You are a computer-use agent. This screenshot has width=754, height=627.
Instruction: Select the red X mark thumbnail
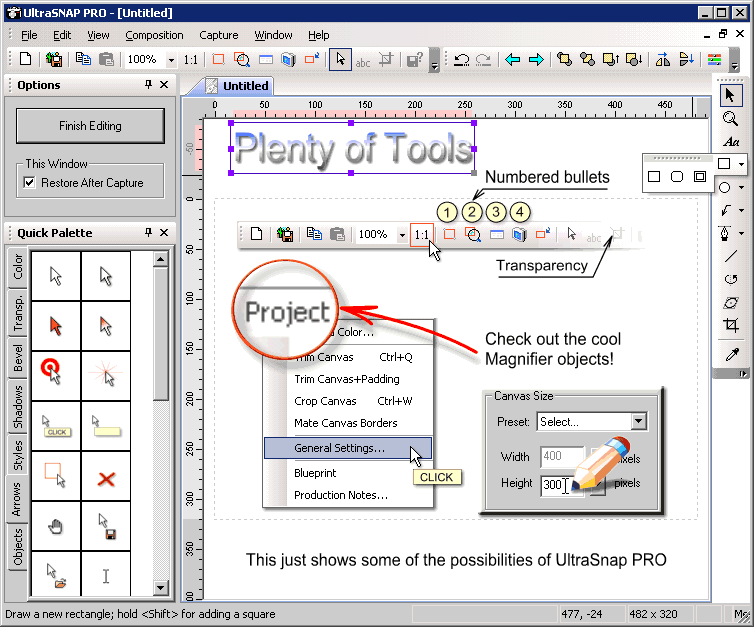point(106,478)
